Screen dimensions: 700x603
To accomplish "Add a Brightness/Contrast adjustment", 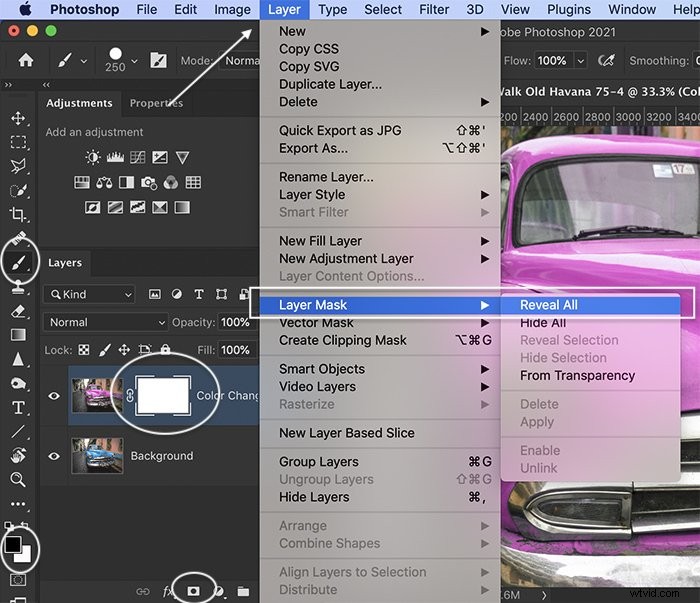I will [x=93, y=157].
